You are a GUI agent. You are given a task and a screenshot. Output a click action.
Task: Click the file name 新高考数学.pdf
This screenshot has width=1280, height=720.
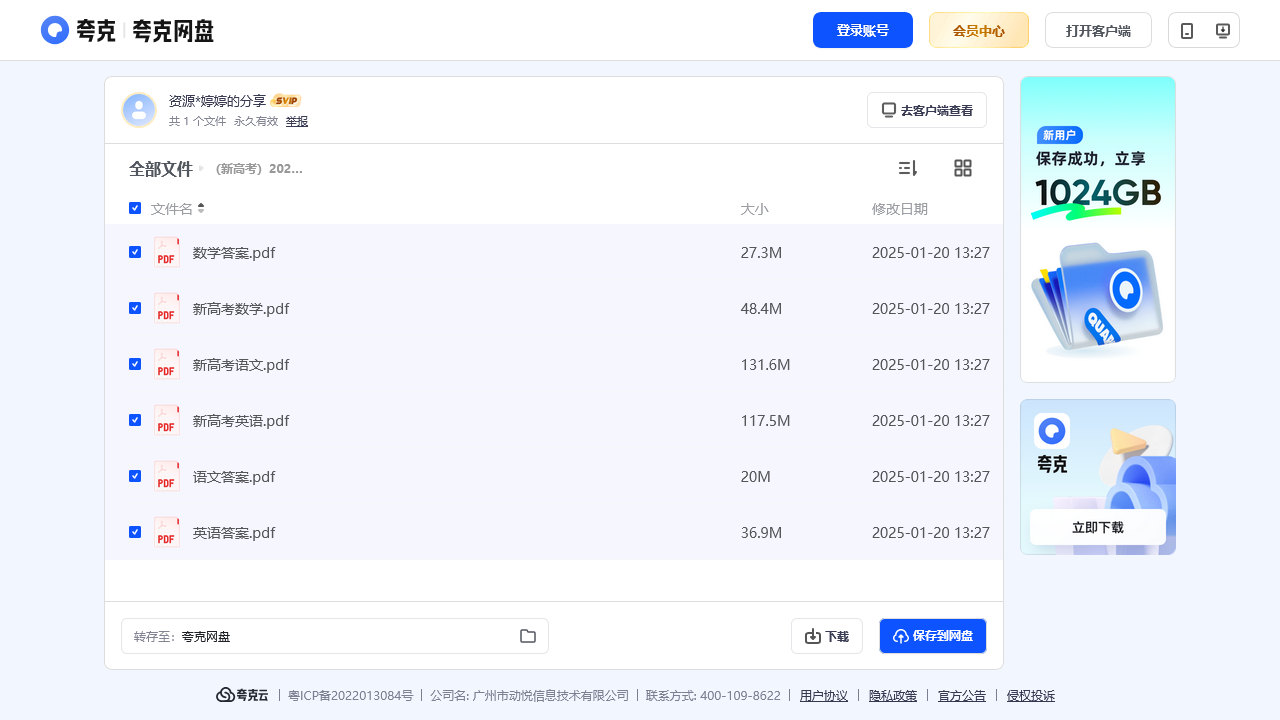point(241,309)
